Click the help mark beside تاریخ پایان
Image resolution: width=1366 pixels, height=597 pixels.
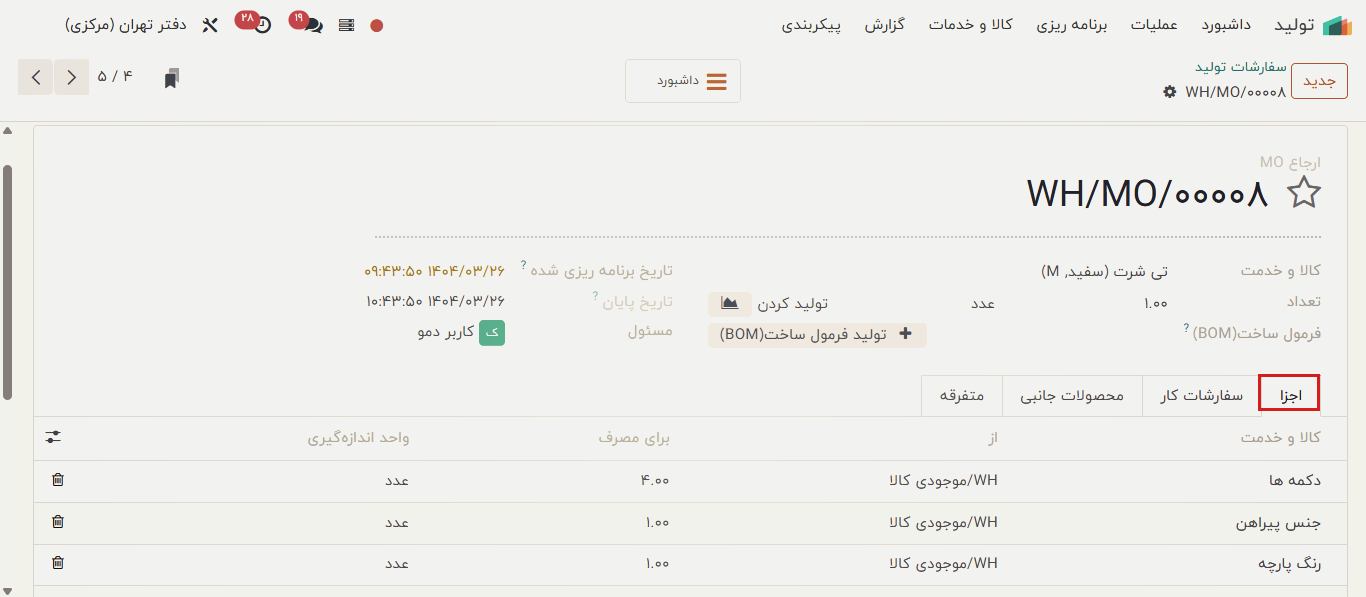(595, 296)
